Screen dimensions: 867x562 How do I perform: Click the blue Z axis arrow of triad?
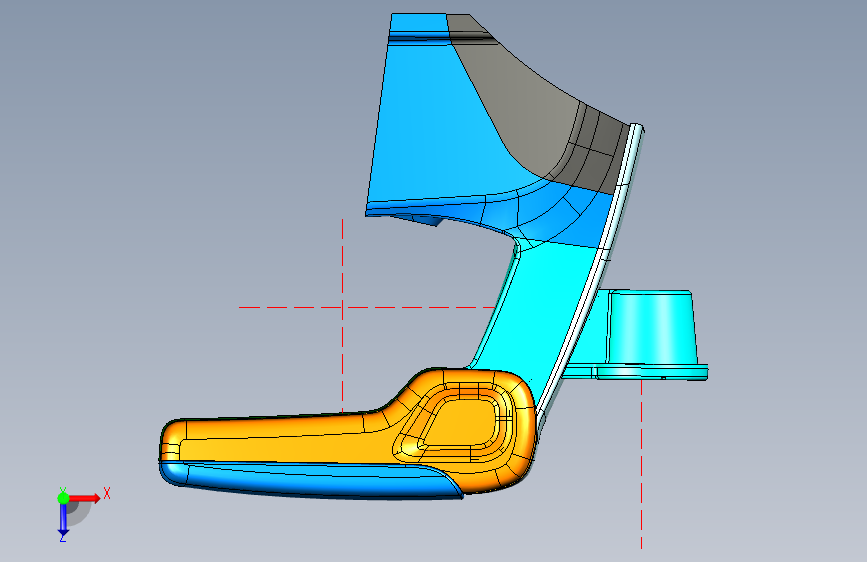pos(63,520)
